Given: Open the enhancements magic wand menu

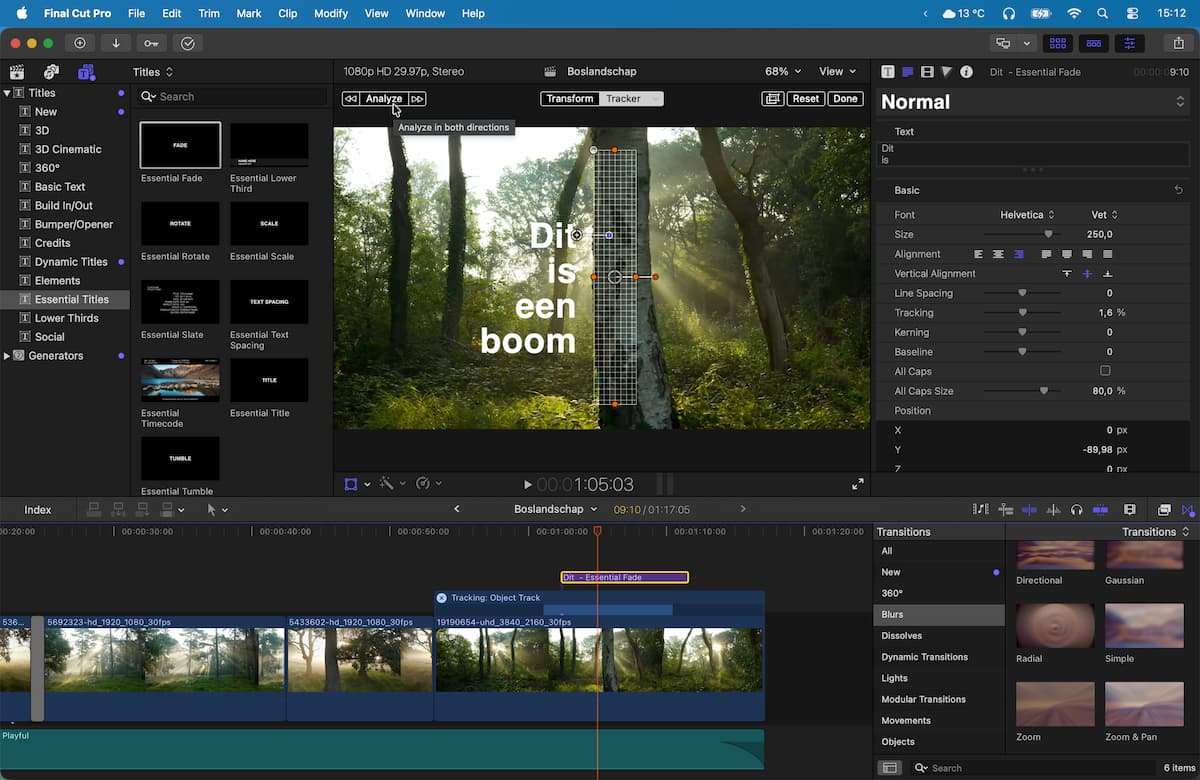Looking at the screenshot, I should 392,484.
